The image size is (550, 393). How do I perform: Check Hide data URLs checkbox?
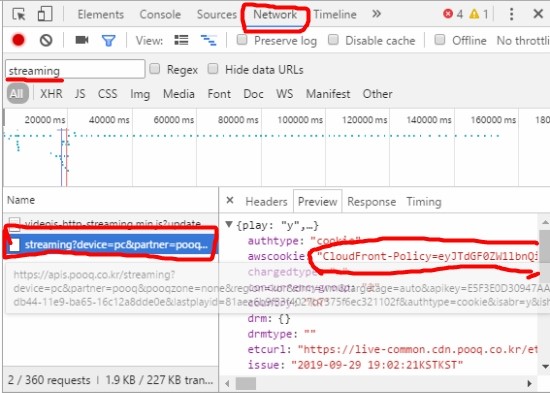(x=213, y=69)
